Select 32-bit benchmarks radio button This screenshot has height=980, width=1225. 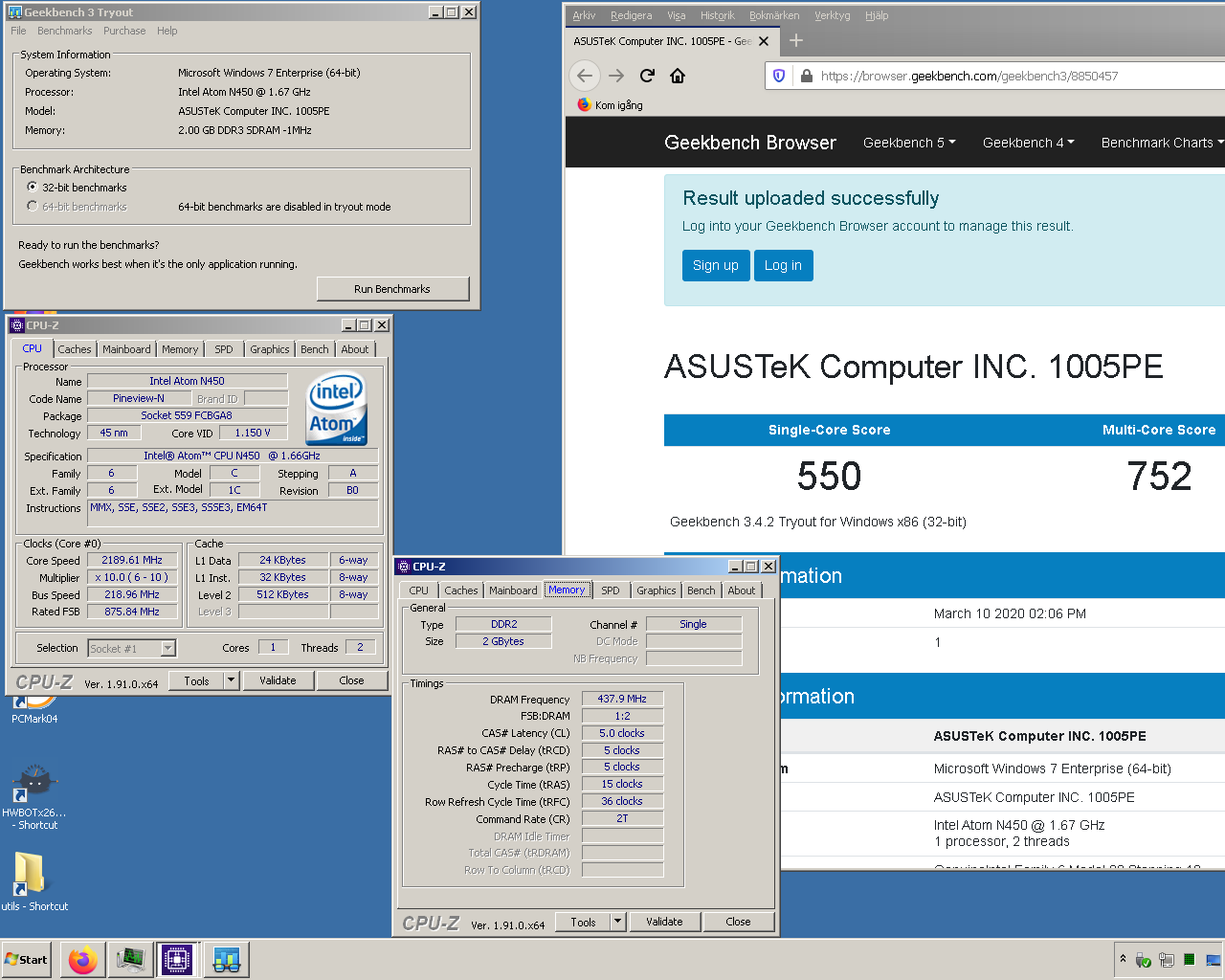click(33, 188)
